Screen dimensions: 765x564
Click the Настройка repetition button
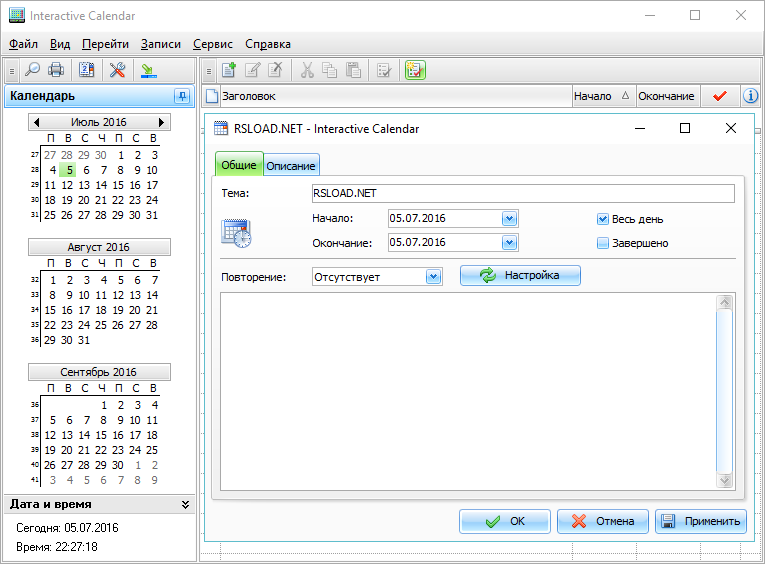(520, 275)
